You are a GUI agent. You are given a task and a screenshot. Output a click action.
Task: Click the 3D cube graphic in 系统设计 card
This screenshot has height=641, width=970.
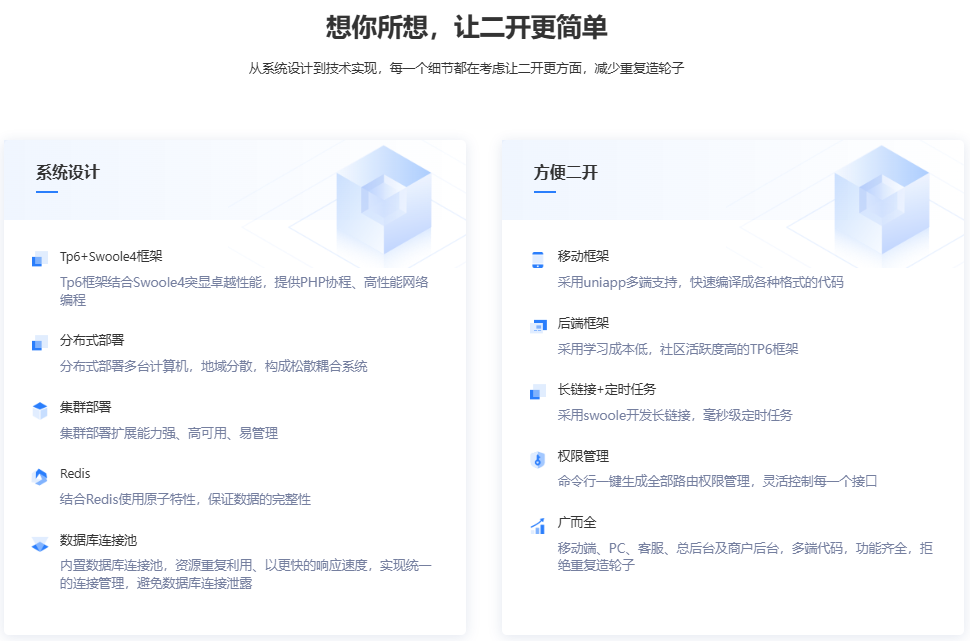pyautogui.click(x=383, y=198)
